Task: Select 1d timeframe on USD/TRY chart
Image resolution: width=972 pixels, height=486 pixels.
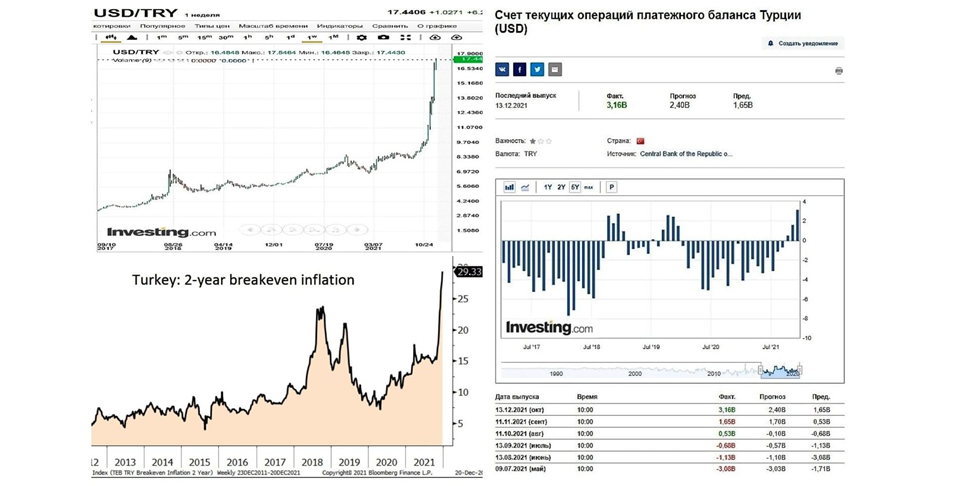Action: [x=289, y=38]
